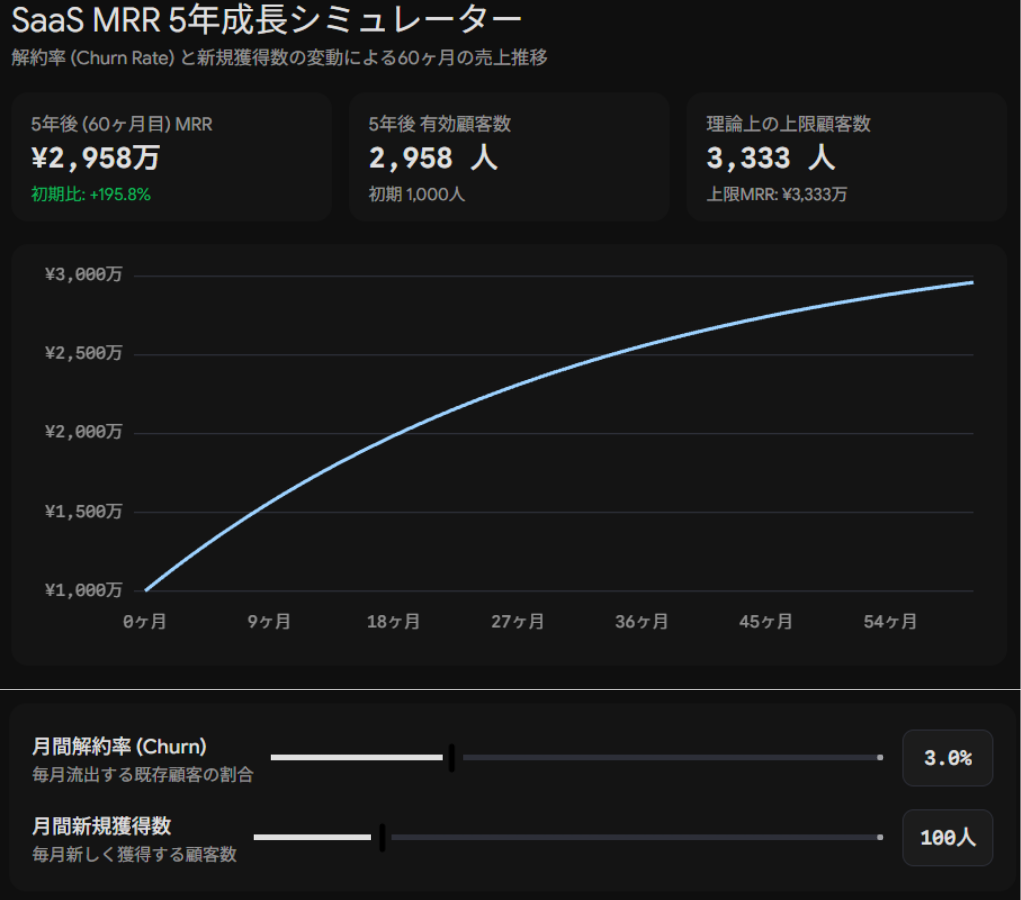The image size is (1021, 900).
Task: Click the 初期 1,000人 text
Action: (417, 195)
